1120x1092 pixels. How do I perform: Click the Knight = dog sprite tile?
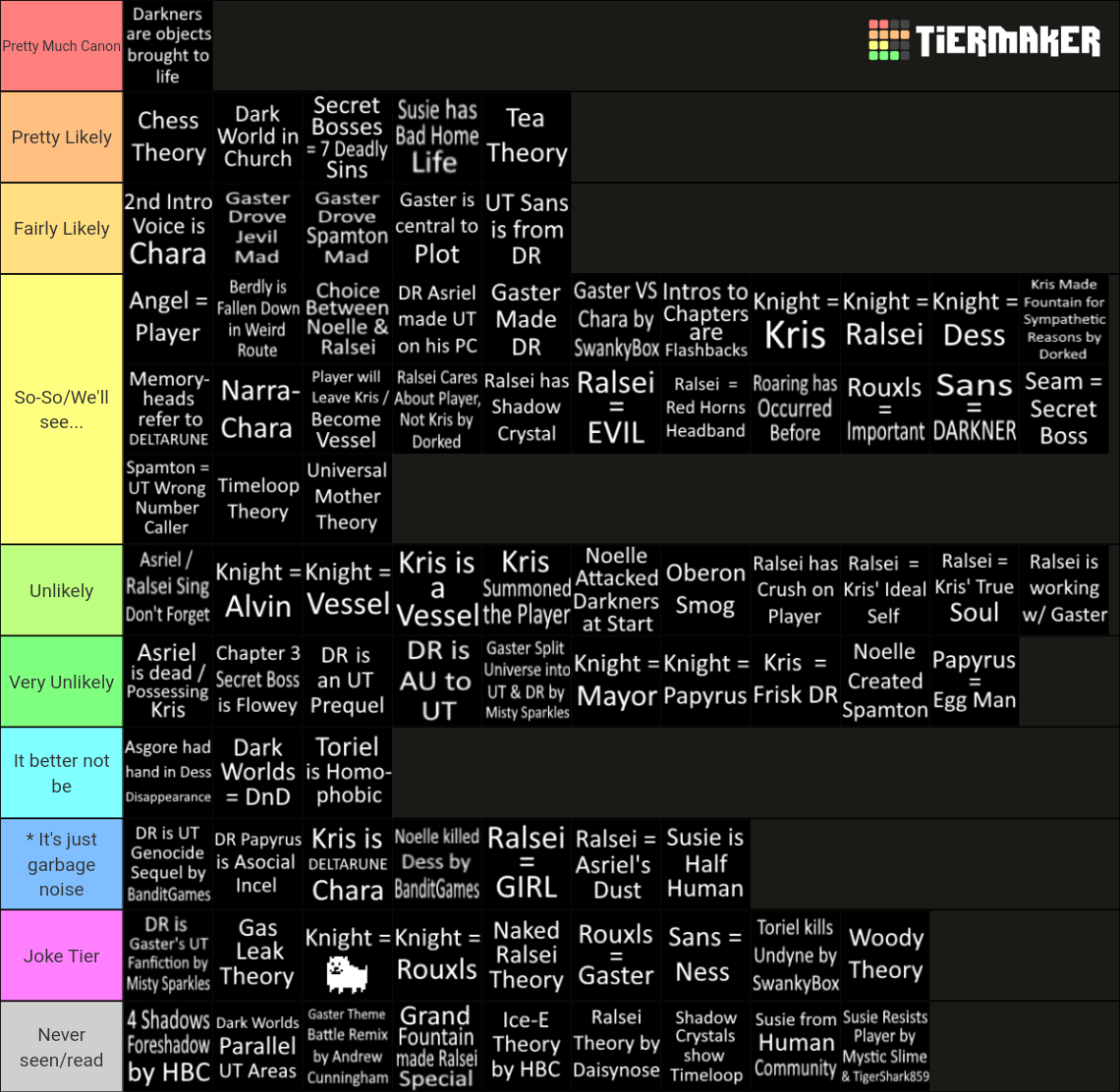pos(347,955)
